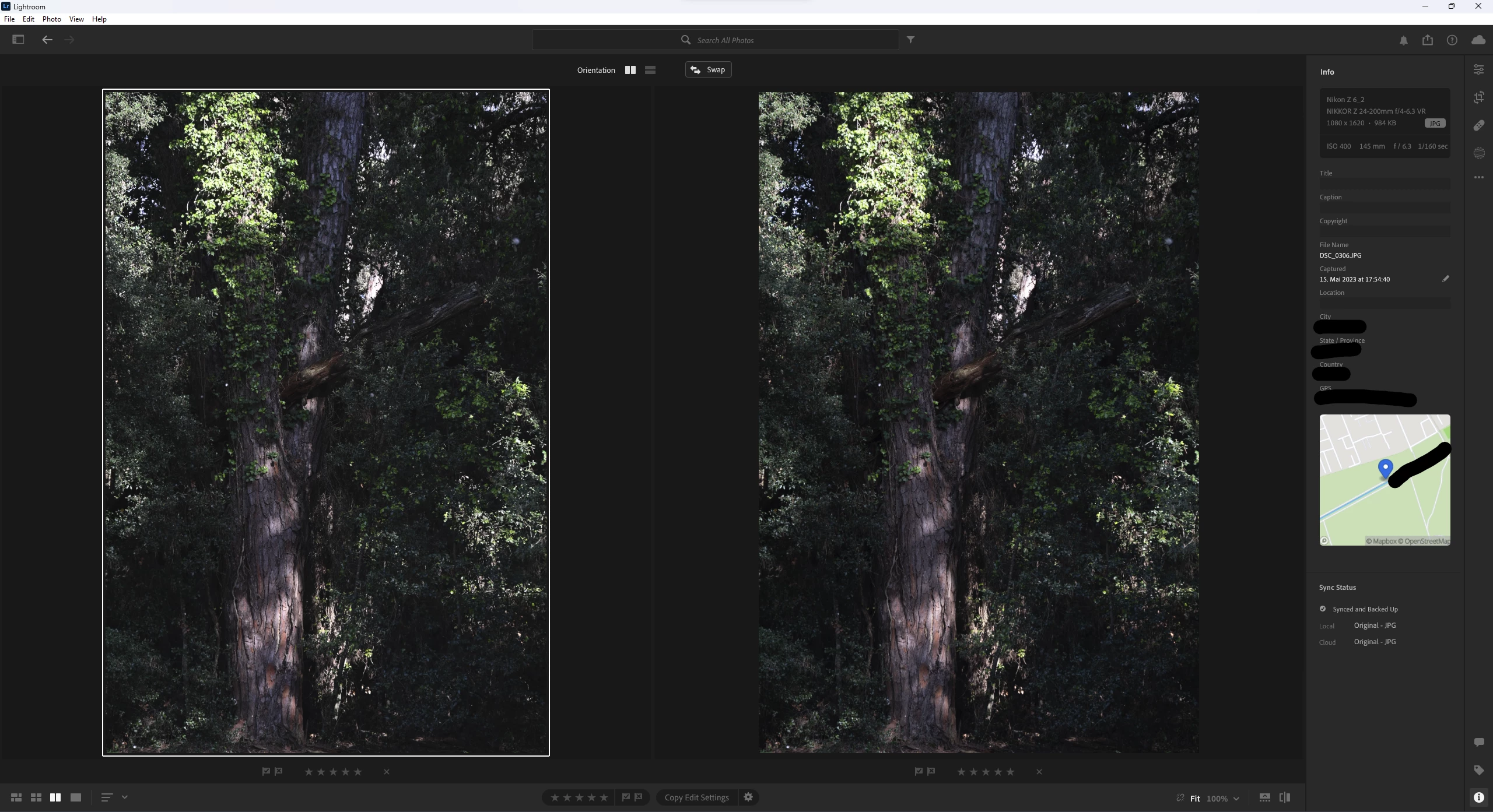The height and width of the screenshot is (812, 1493).
Task: Click the notifications bell icon
Action: point(1403,40)
